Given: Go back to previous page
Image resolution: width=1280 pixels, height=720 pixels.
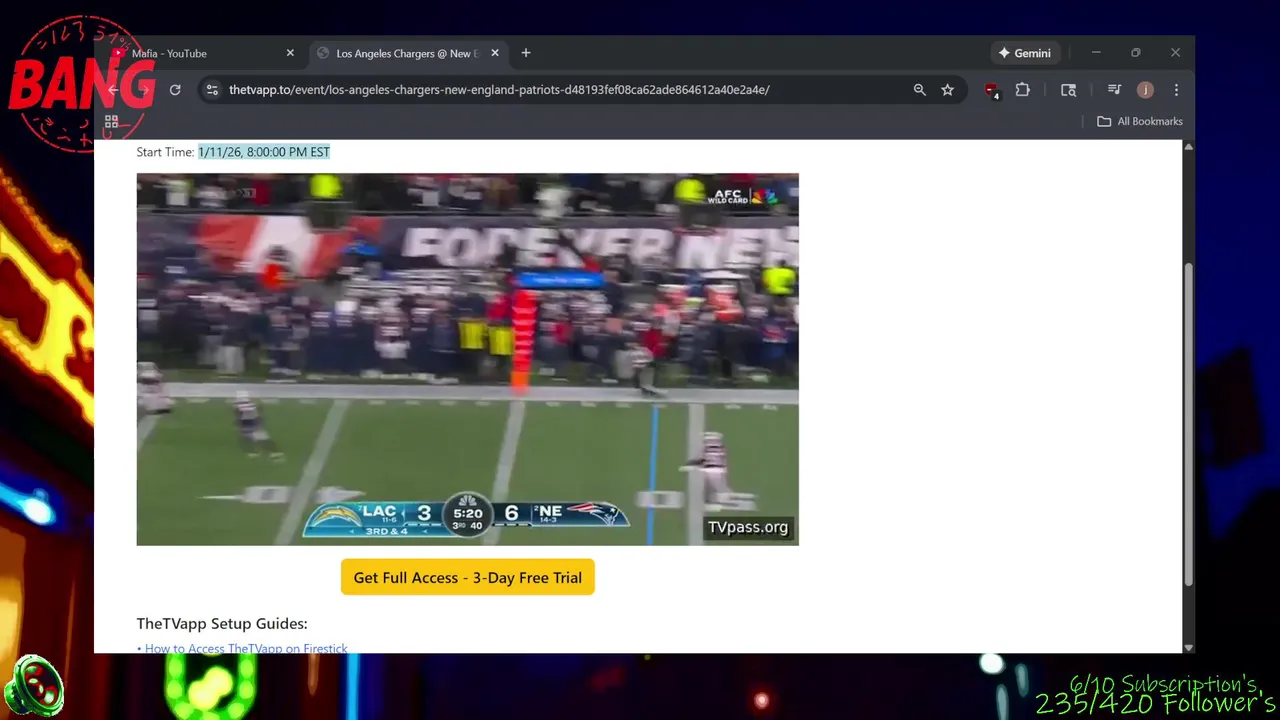Looking at the screenshot, I should tap(113, 90).
